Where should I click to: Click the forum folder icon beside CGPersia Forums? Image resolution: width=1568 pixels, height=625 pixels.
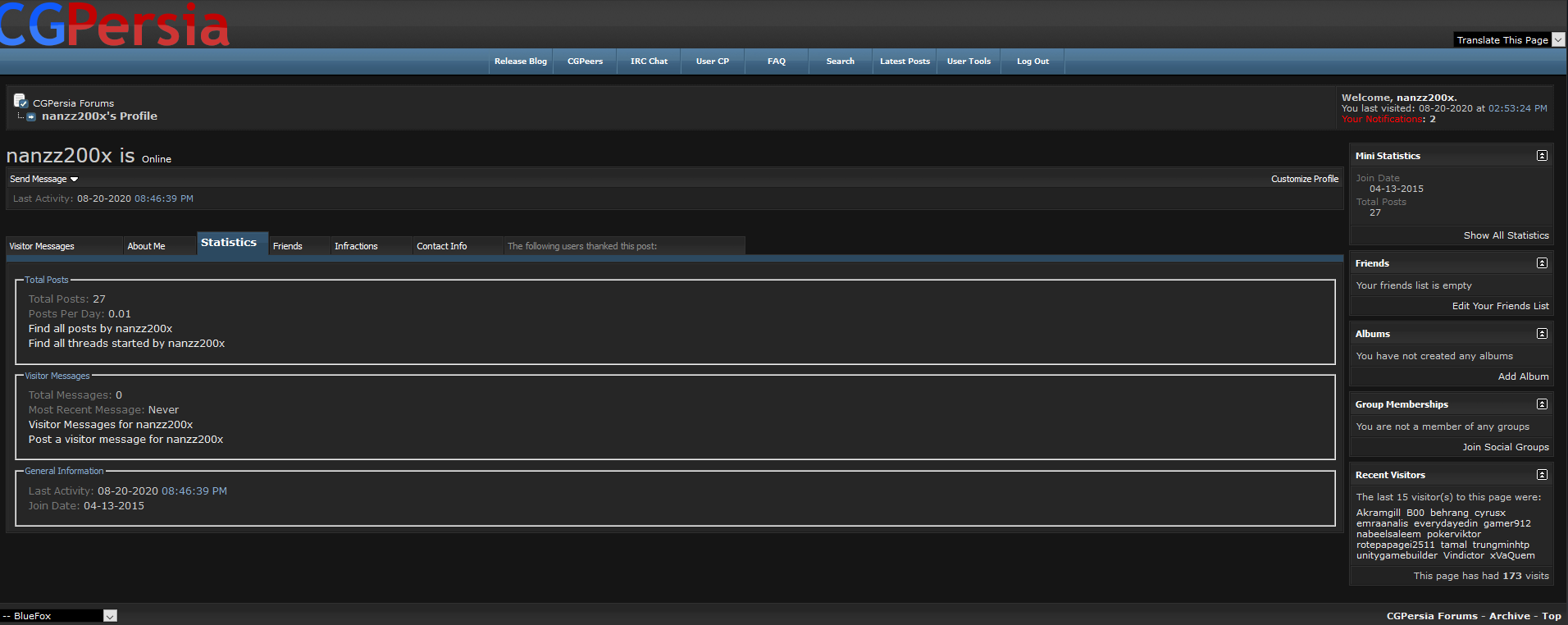21,101
